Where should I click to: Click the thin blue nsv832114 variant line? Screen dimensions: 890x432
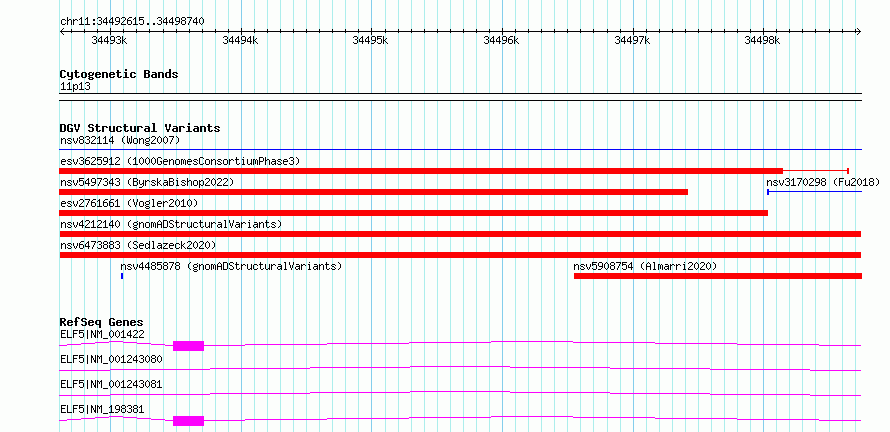pos(460,150)
